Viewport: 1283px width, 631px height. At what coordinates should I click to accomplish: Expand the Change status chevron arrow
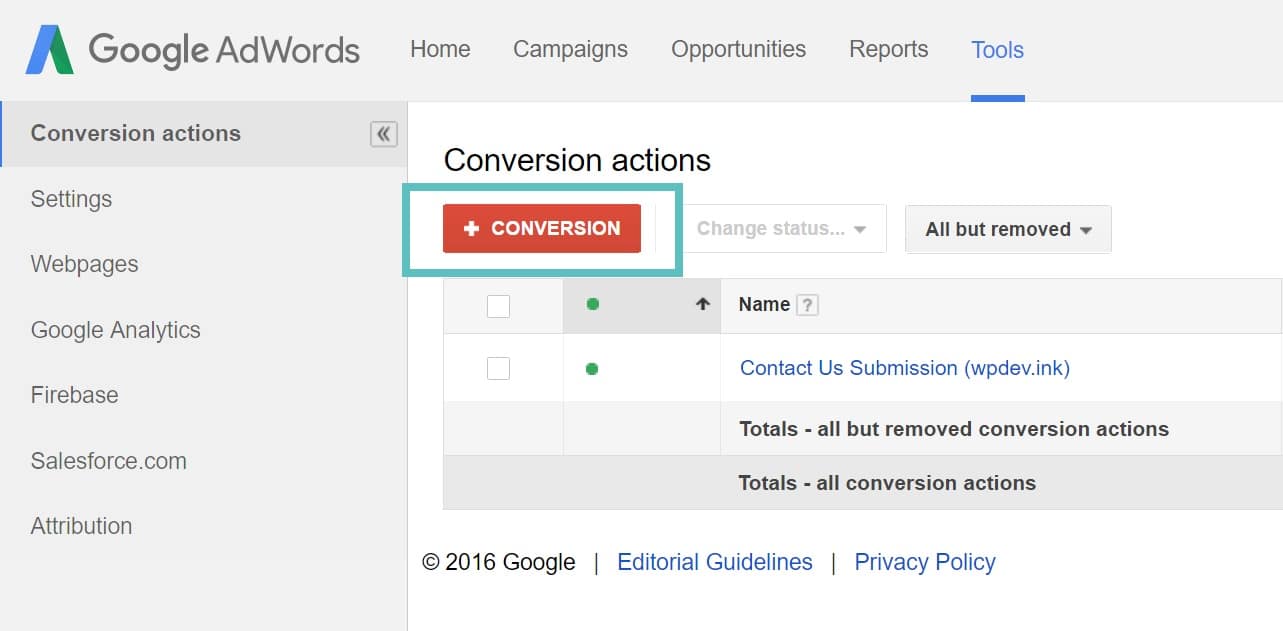tap(861, 229)
